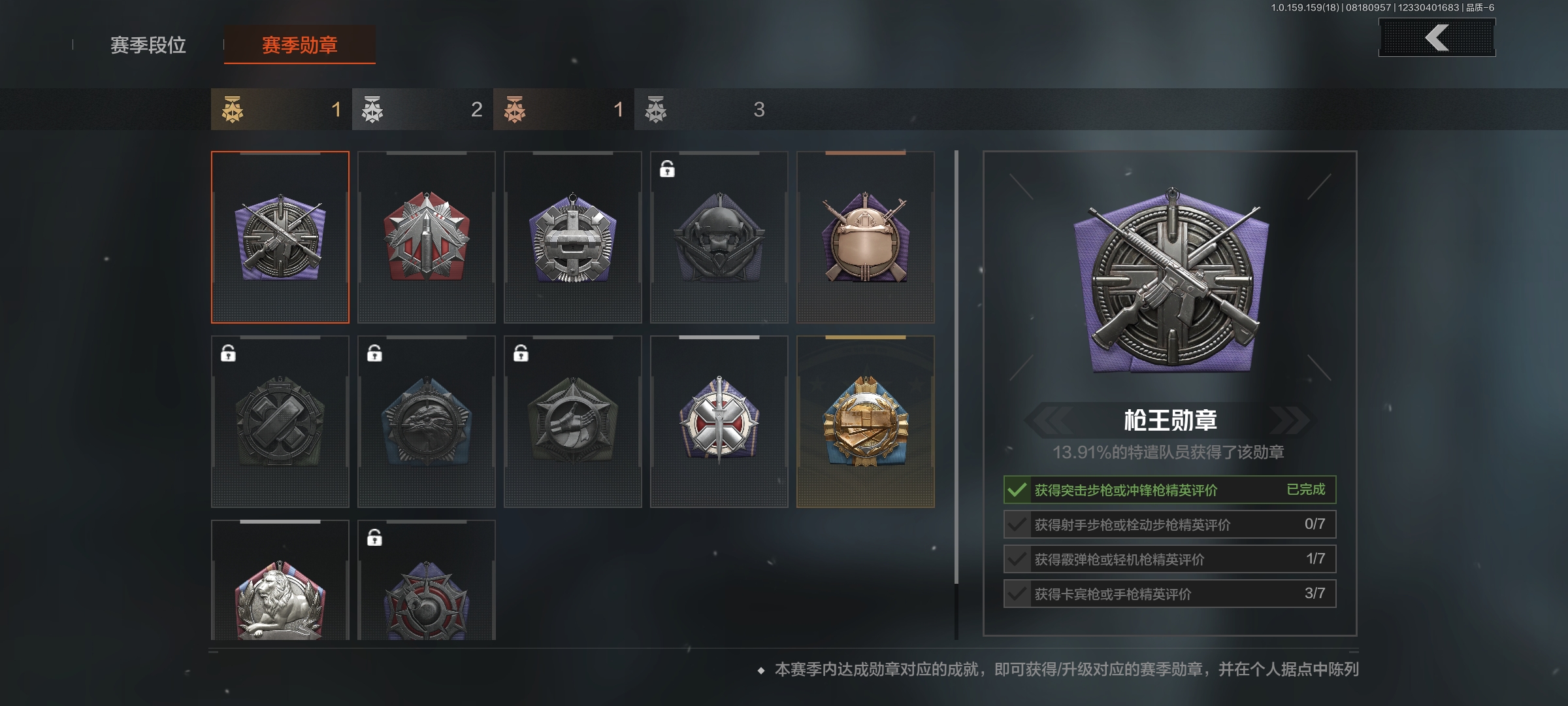This screenshot has height=706, width=1568.
Task: Choose the silver mechanical gear medal
Action: click(573, 237)
